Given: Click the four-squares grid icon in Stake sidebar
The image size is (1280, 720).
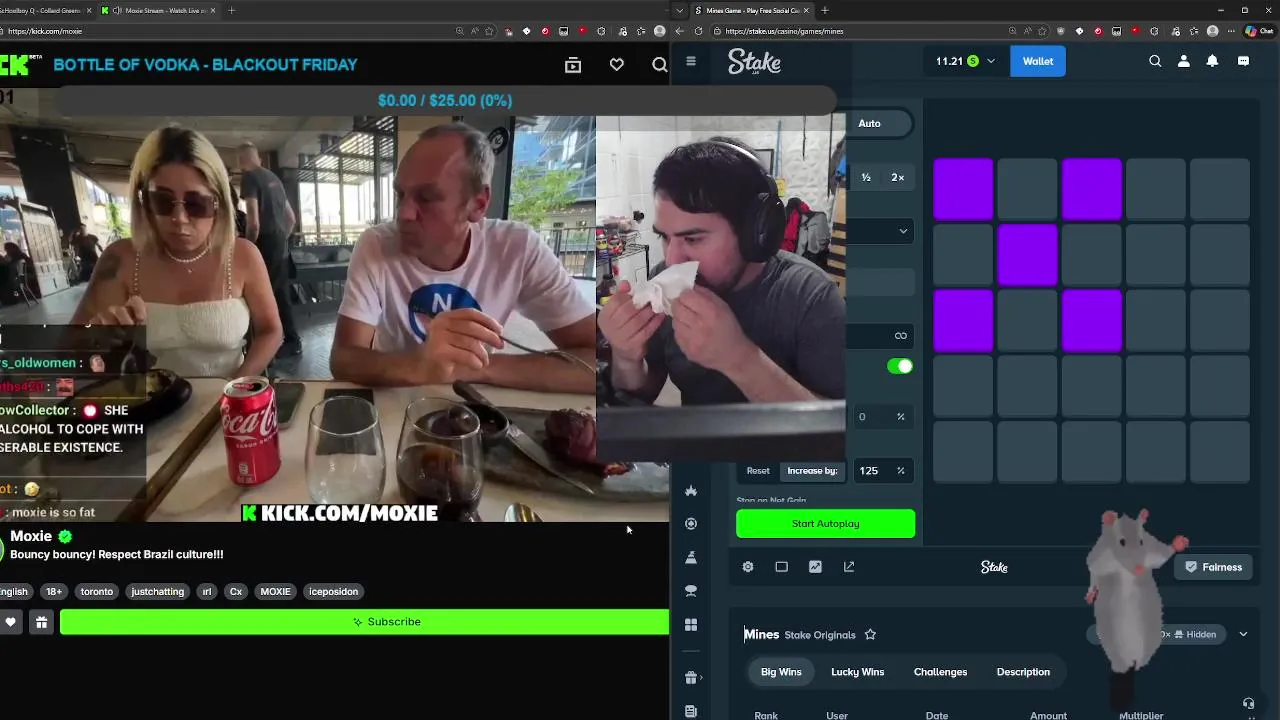Looking at the screenshot, I should pos(691,625).
